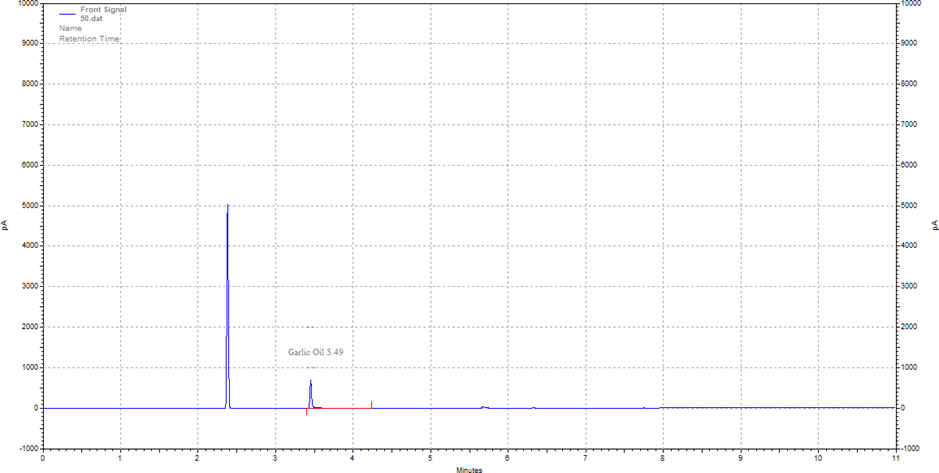Click the blue line legend swatch
The height and width of the screenshot is (473, 939).
coord(68,14)
